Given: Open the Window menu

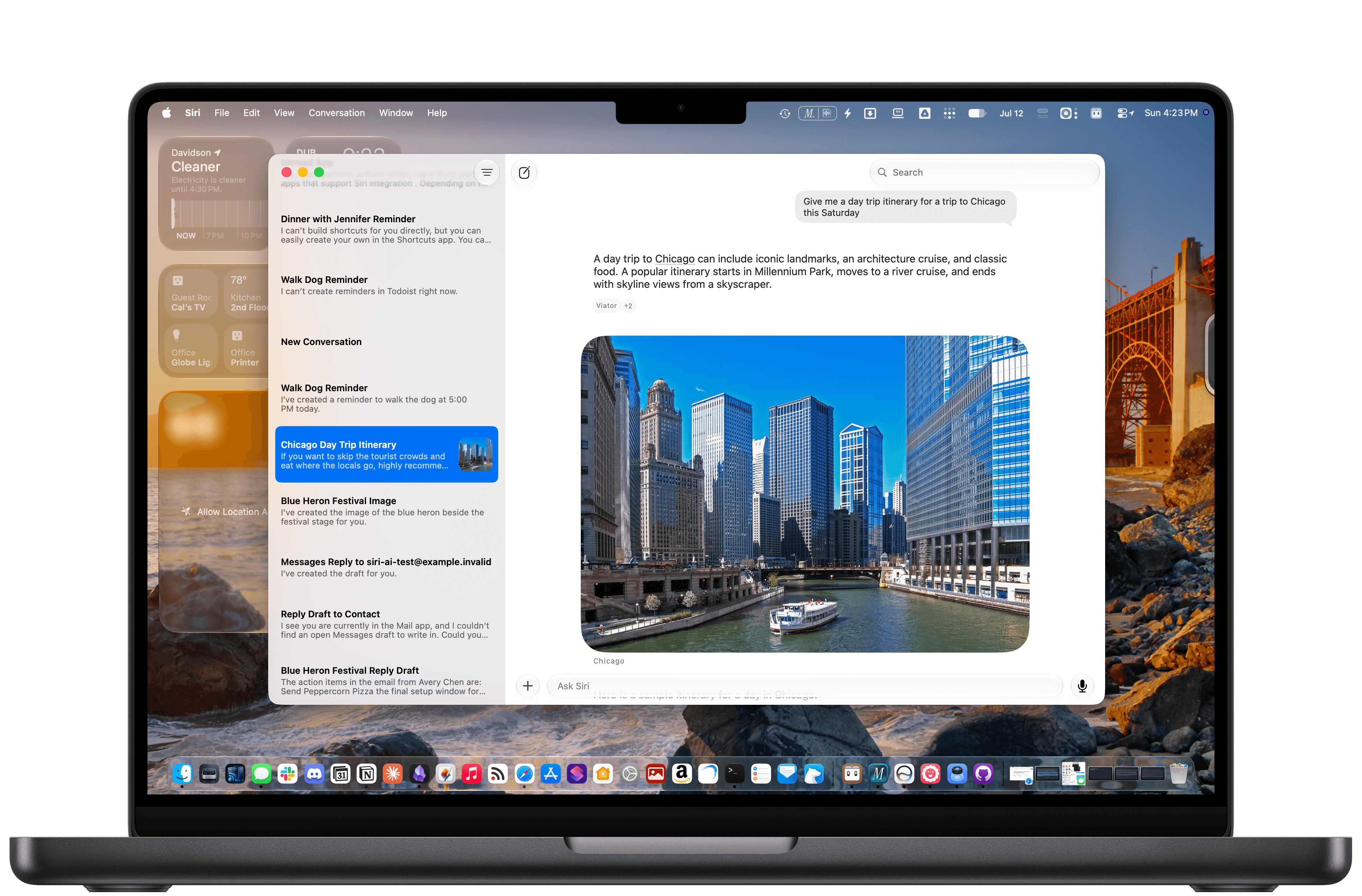Looking at the screenshot, I should point(396,113).
